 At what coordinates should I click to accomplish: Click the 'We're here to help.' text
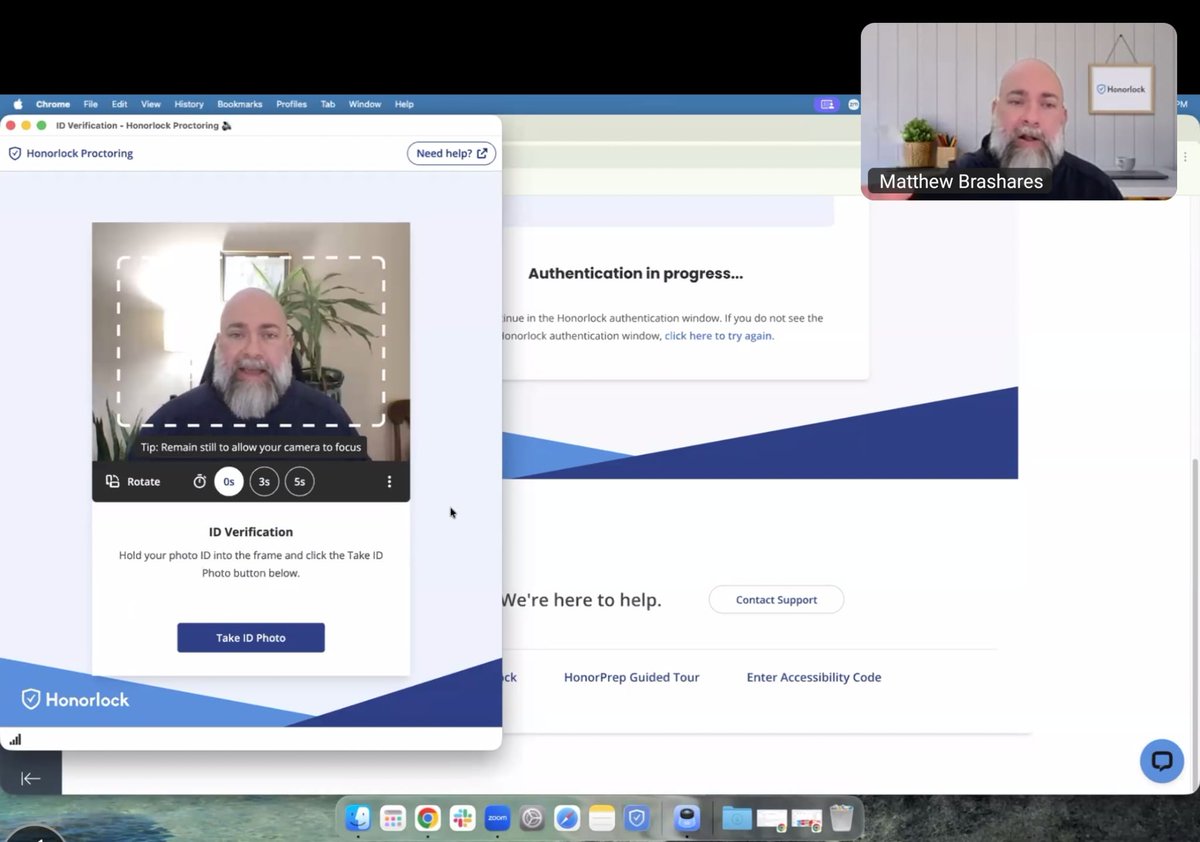[x=581, y=600]
